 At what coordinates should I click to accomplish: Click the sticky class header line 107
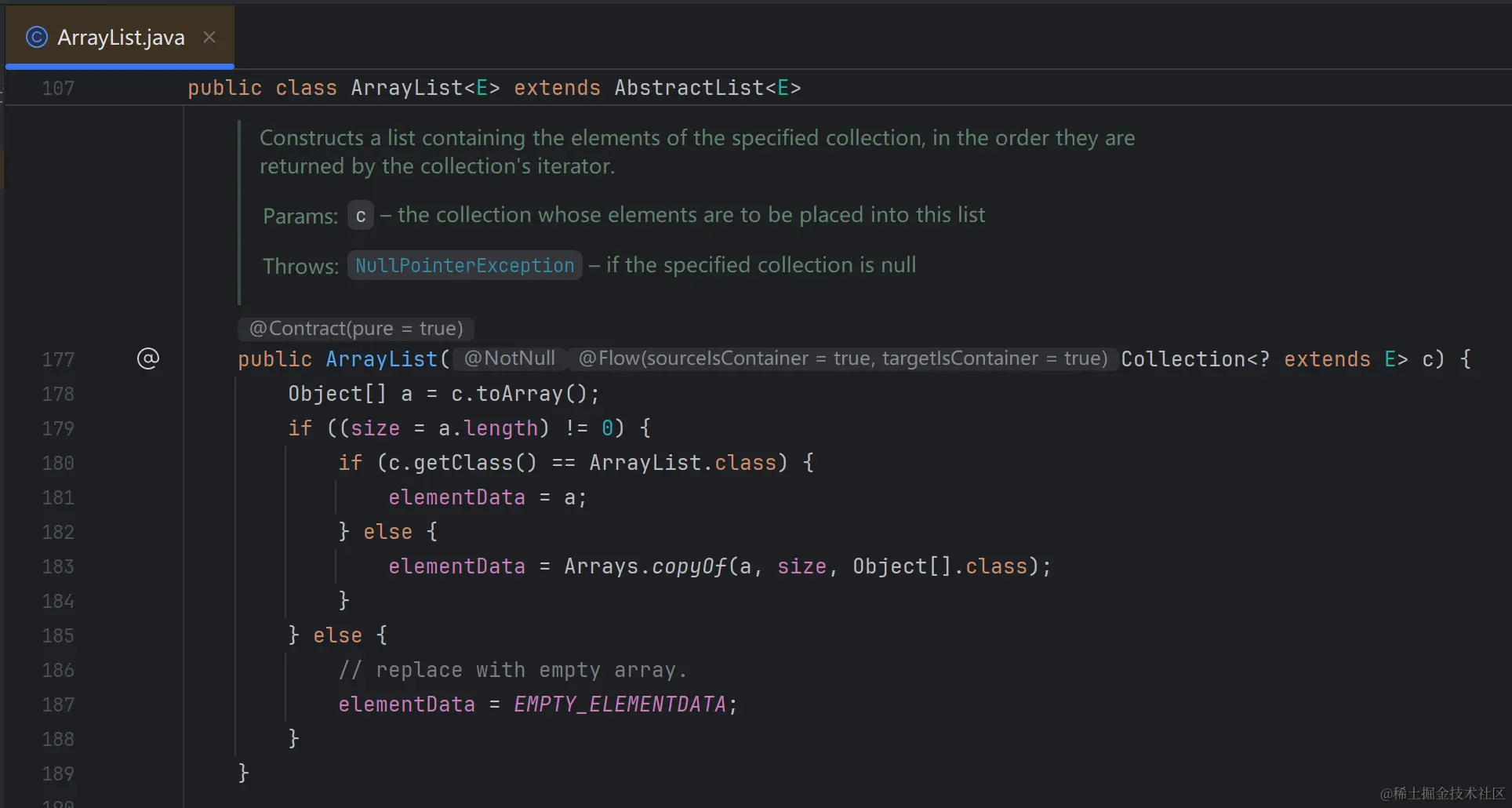[x=756, y=88]
